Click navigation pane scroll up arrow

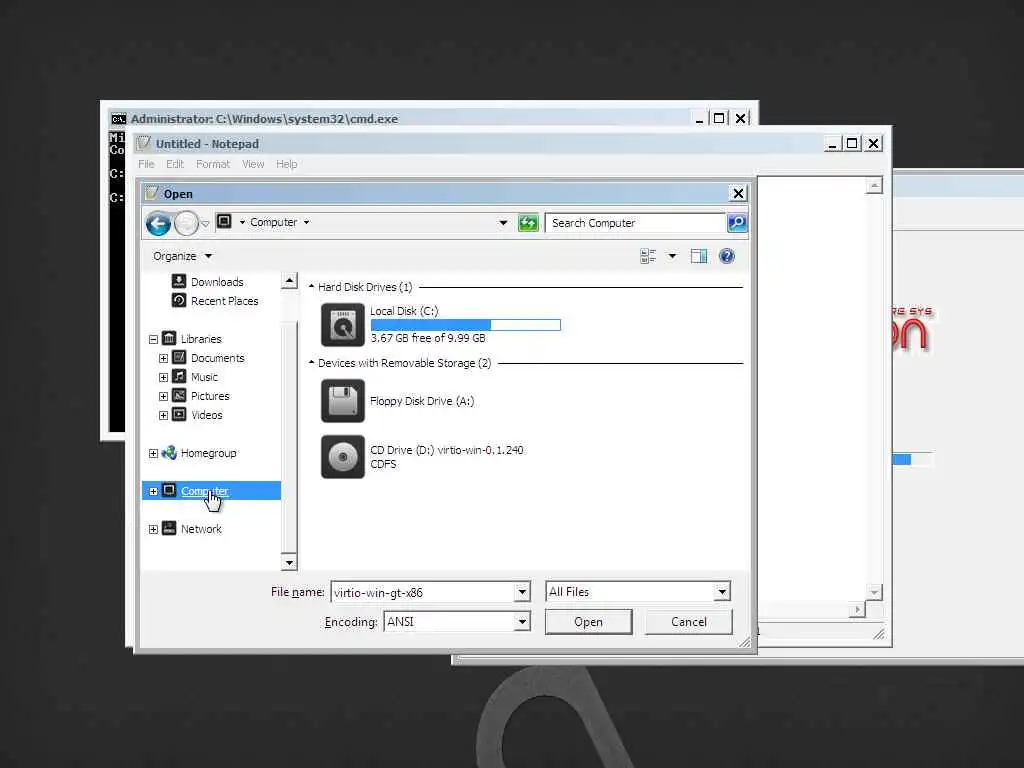(289, 281)
